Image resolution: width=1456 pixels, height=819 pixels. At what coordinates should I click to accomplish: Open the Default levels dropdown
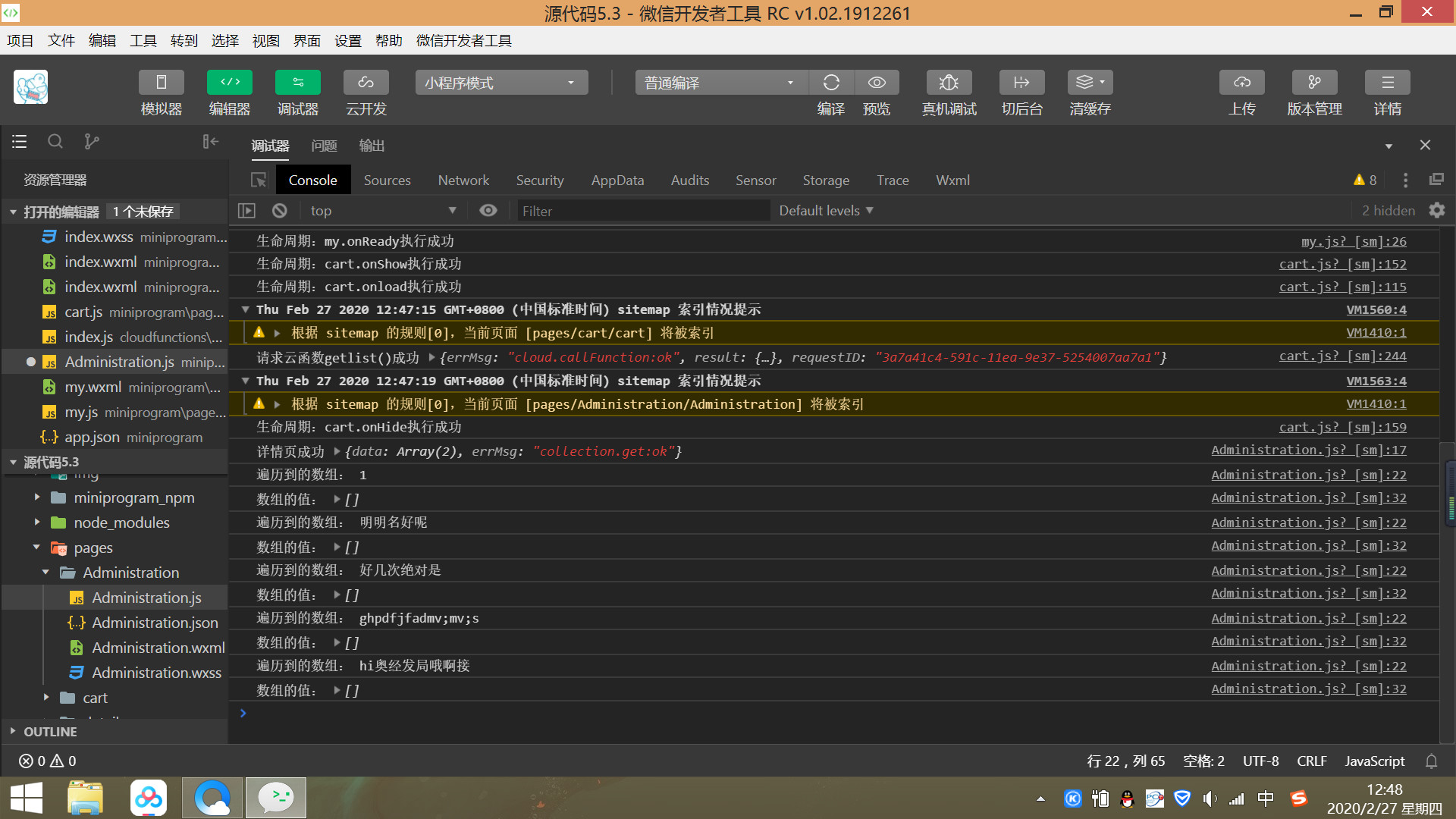point(826,211)
